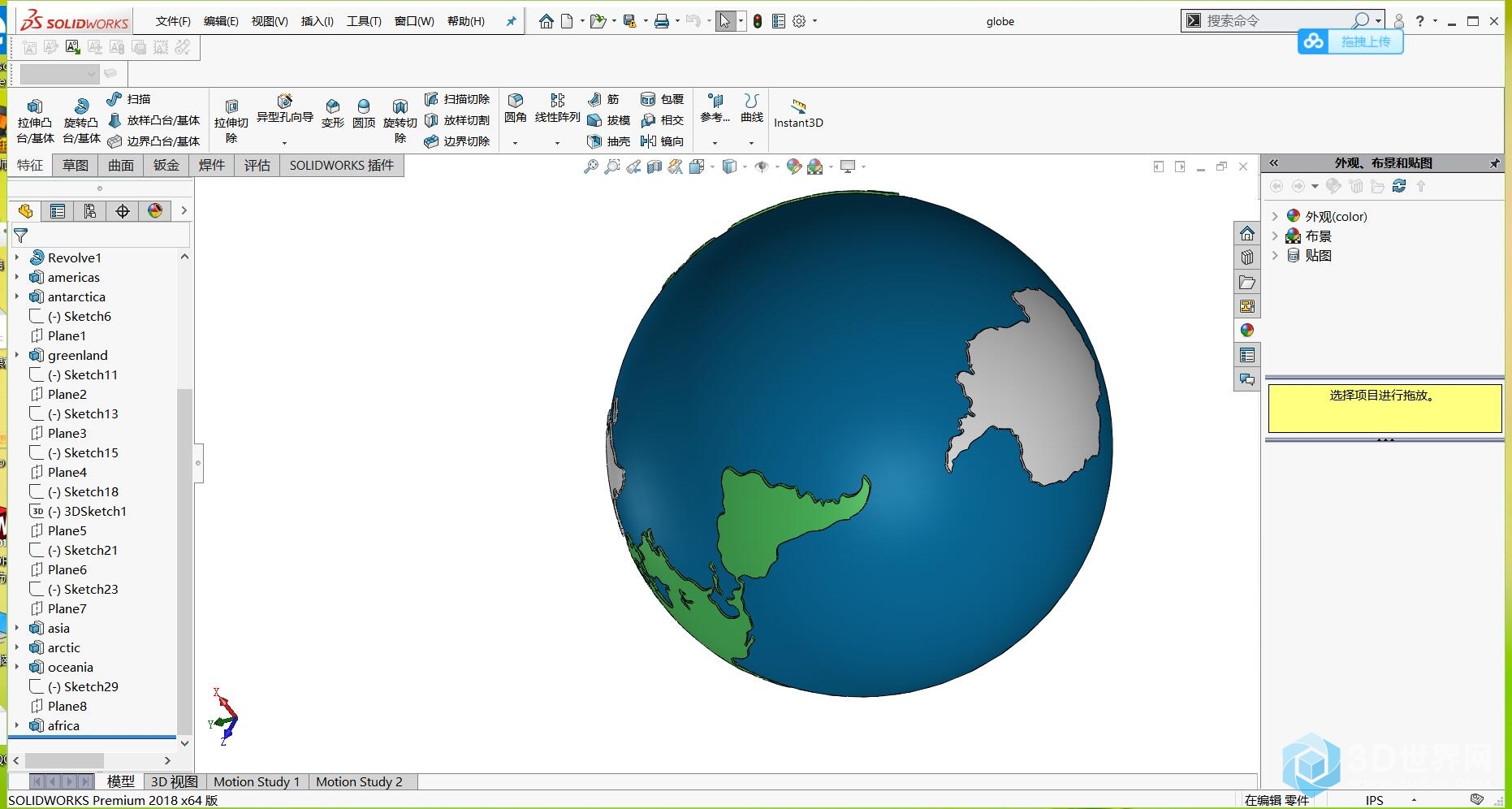Open Reference Geometry (参考...) tool
Image resolution: width=1512 pixels, height=809 pixels.
(x=715, y=109)
